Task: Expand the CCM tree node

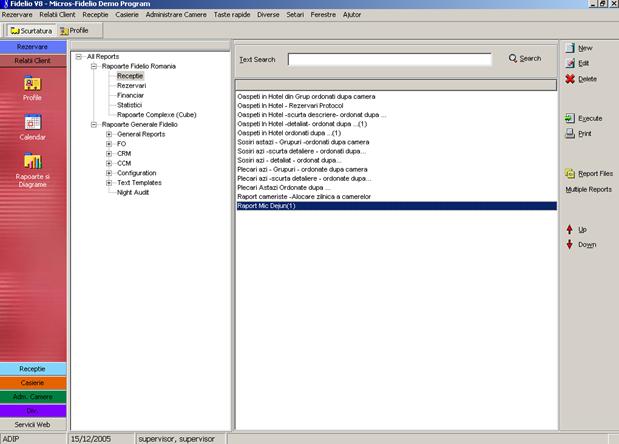Action: tap(109, 163)
